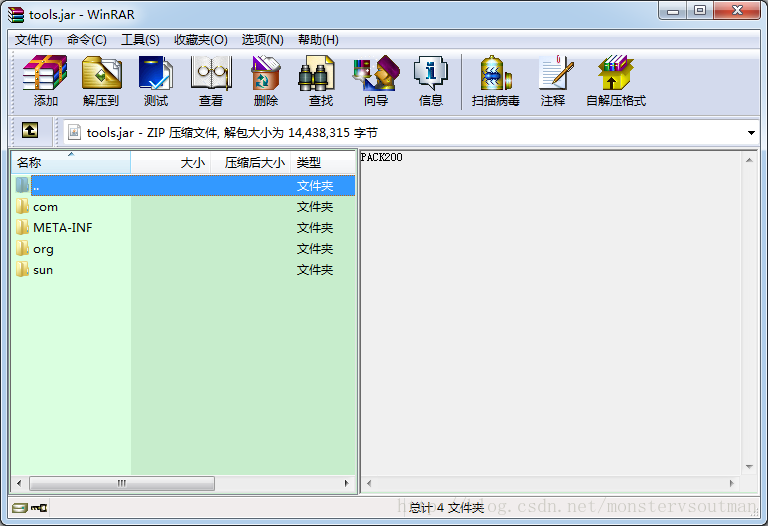
Task: Open the 查看 (View) toolbar icon
Action: [211, 73]
